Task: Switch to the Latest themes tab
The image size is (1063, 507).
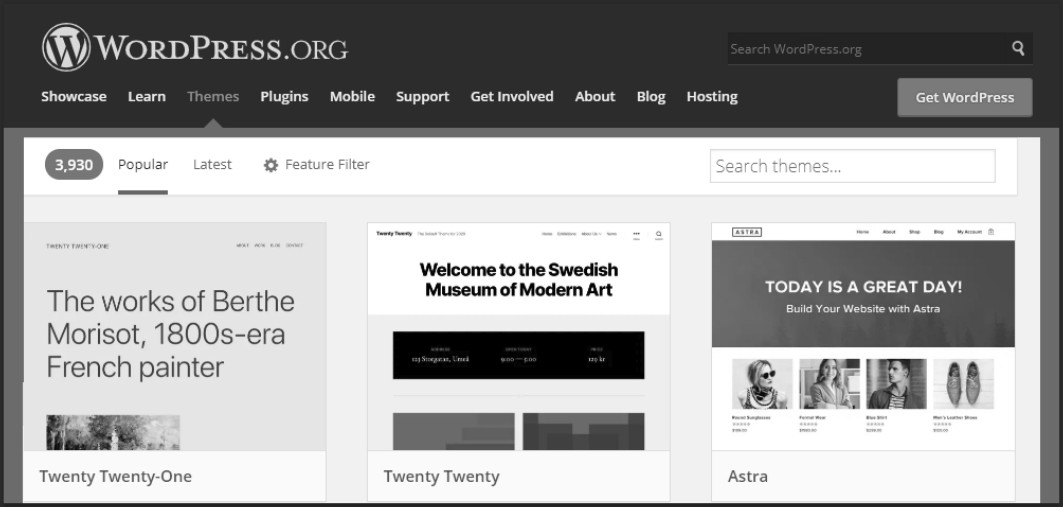Action: pos(212,164)
